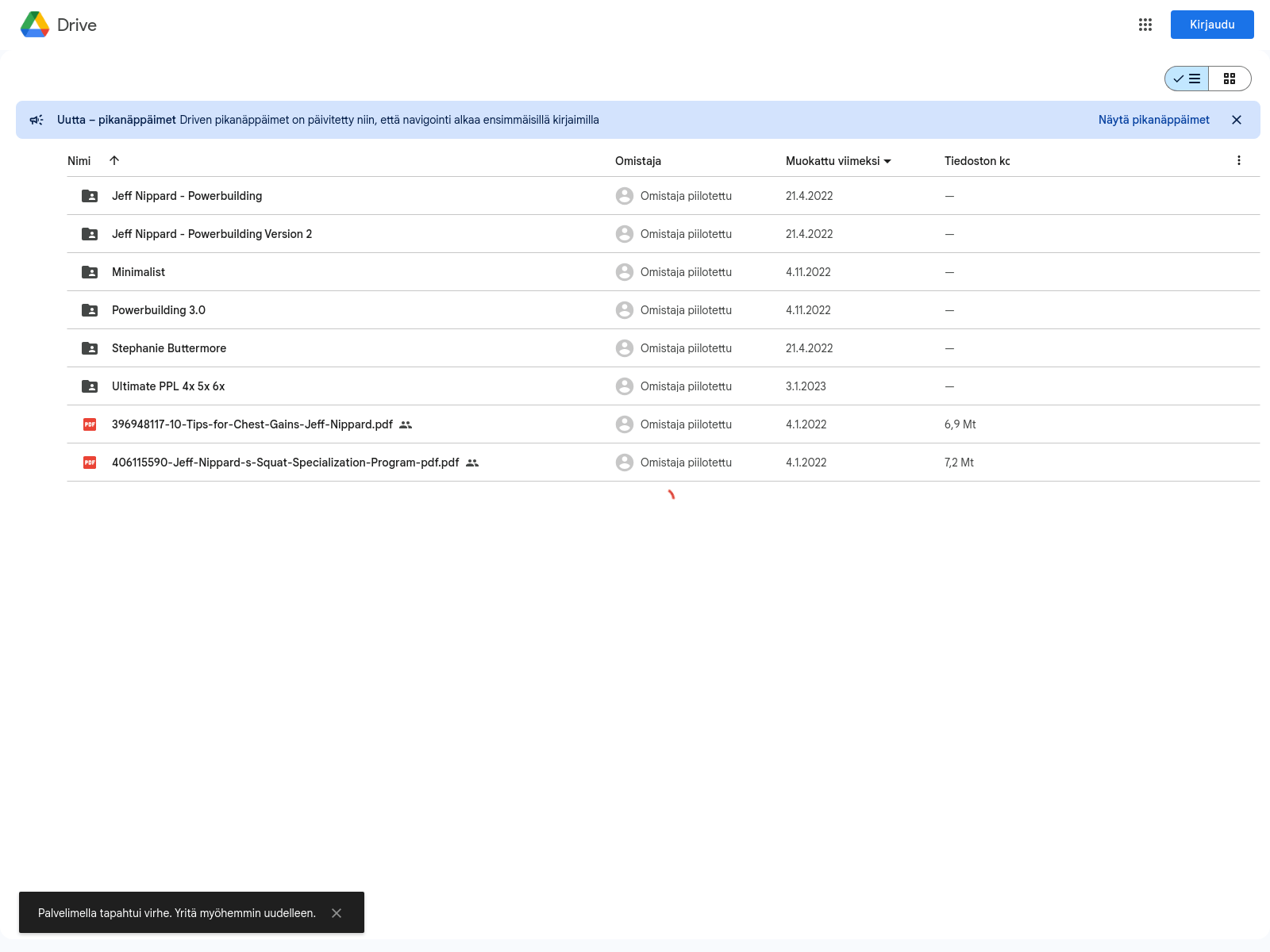The width and height of the screenshot is (1270, 952).
Task: Click the Palvelimella tapahtui virhe message
Action: pyautogui.click(x=177, y=913)
